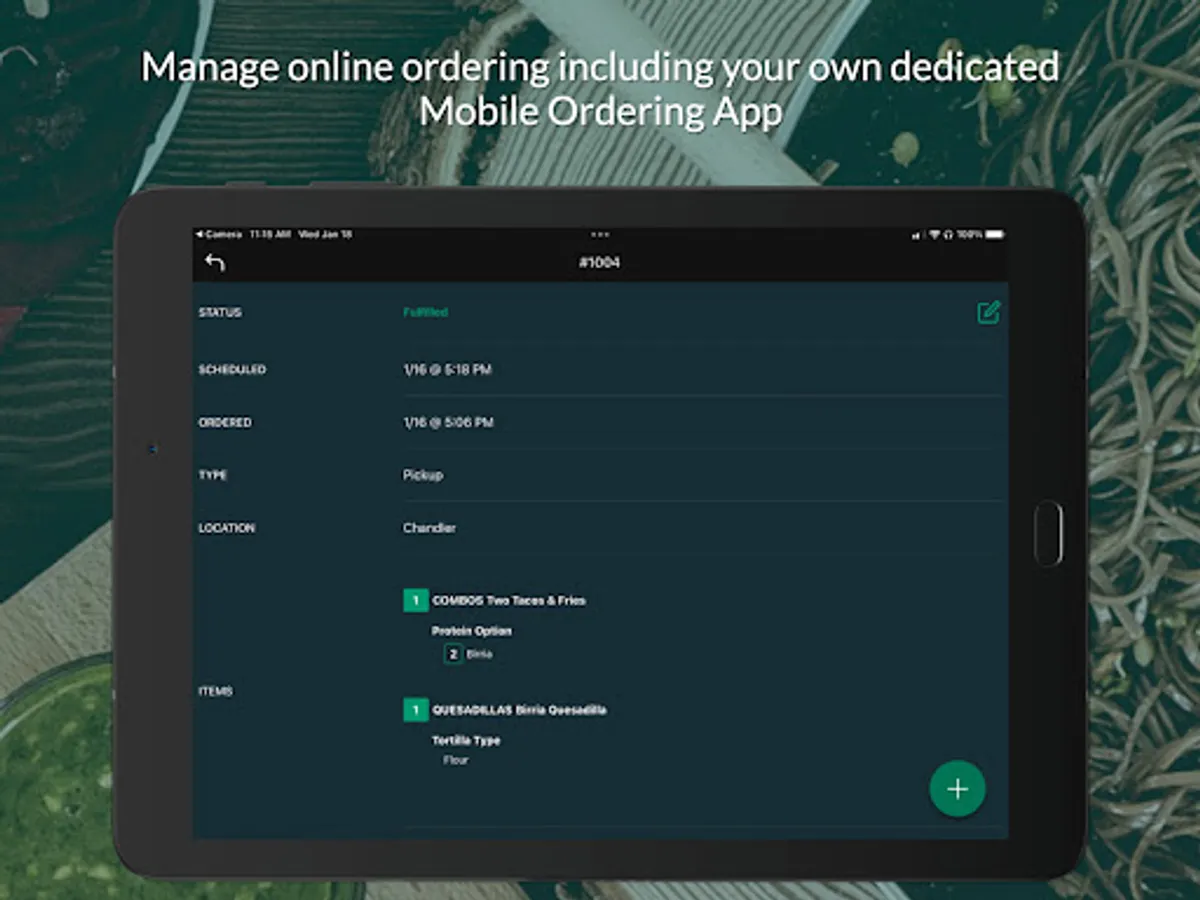1200x900 pixels.
Task: Select the Pickup order type value
Action: pos(423,475)
